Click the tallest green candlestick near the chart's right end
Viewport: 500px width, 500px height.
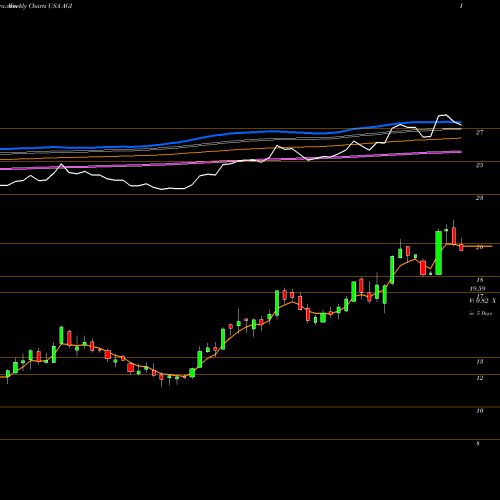[439, 253]
